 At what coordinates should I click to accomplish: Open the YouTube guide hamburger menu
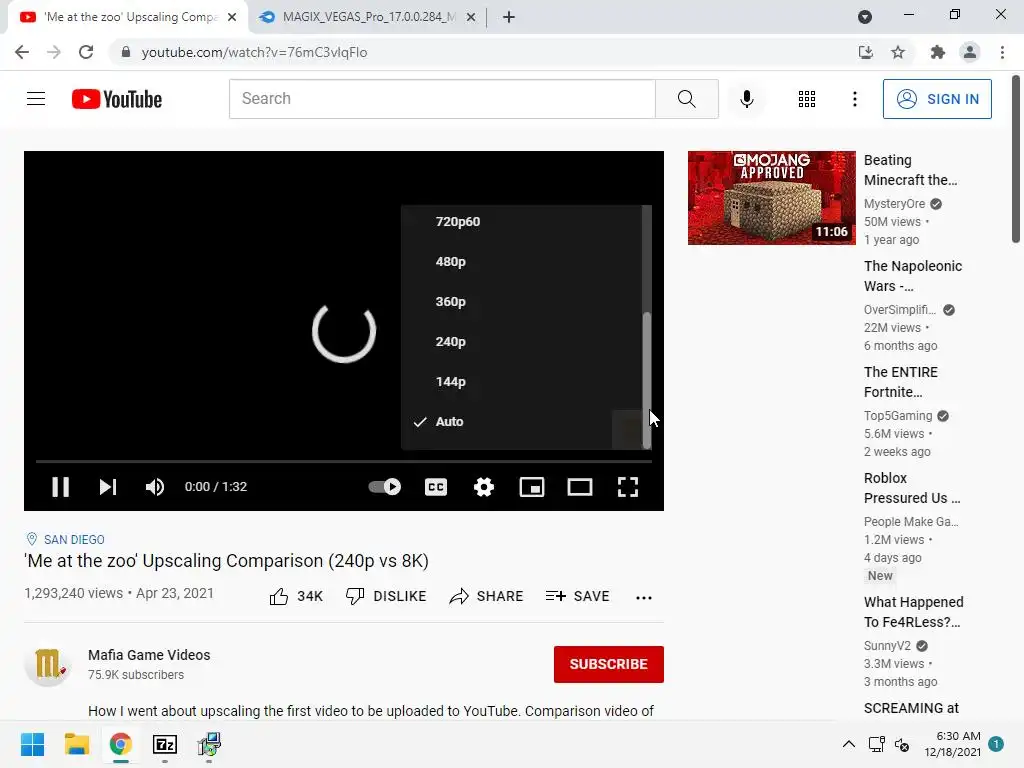pyautogui.click(x=36, y=99)
